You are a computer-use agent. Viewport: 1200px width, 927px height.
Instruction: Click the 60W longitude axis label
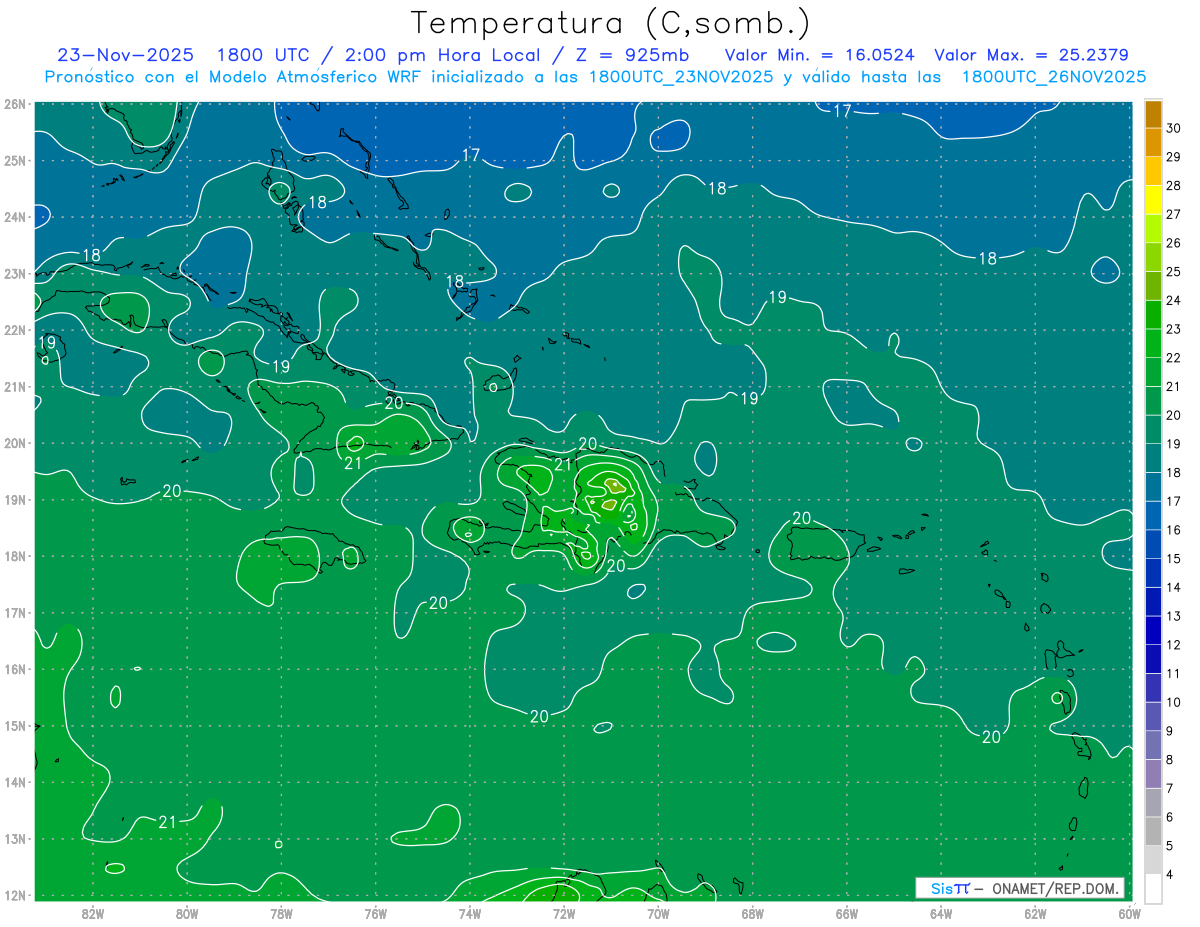pyautogui.click(x=1130, y=912)
